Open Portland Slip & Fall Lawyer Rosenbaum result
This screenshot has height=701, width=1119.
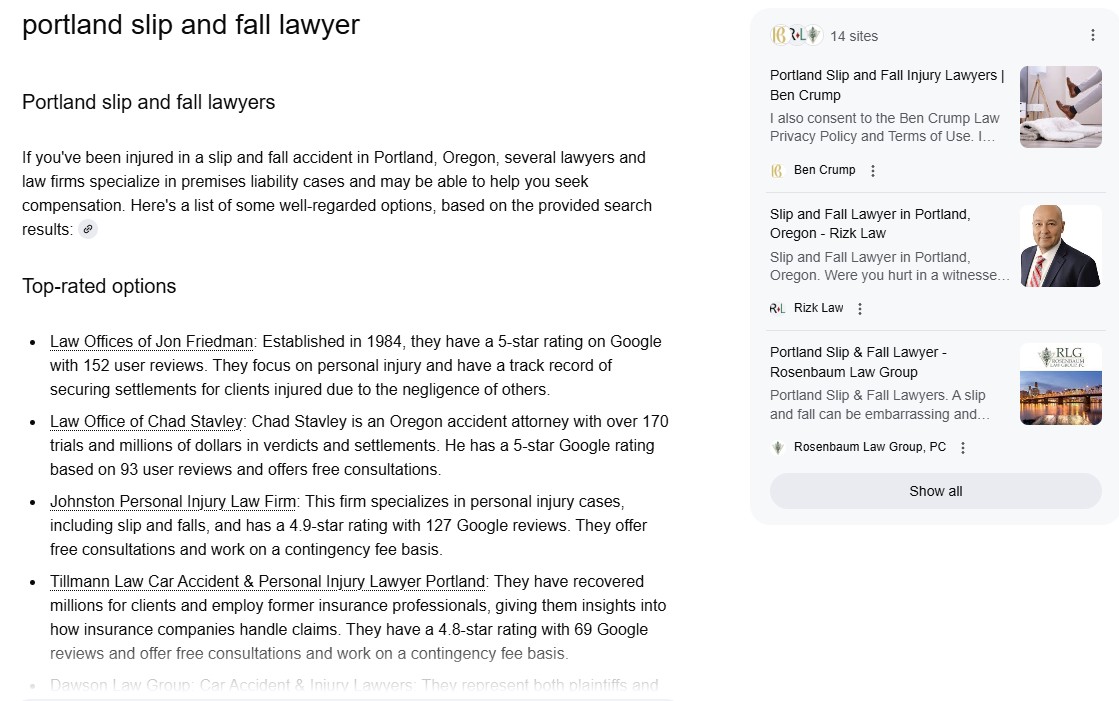859,362
